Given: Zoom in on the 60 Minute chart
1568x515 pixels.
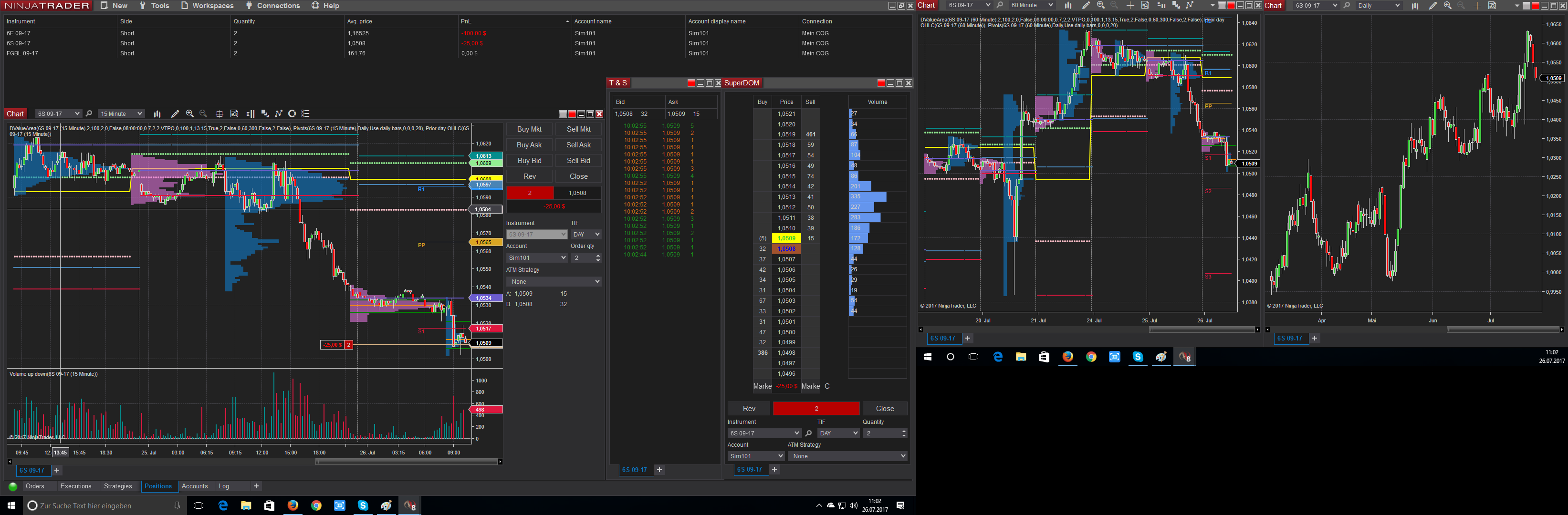Looking at the screenshot, I should click(1100, 5).
